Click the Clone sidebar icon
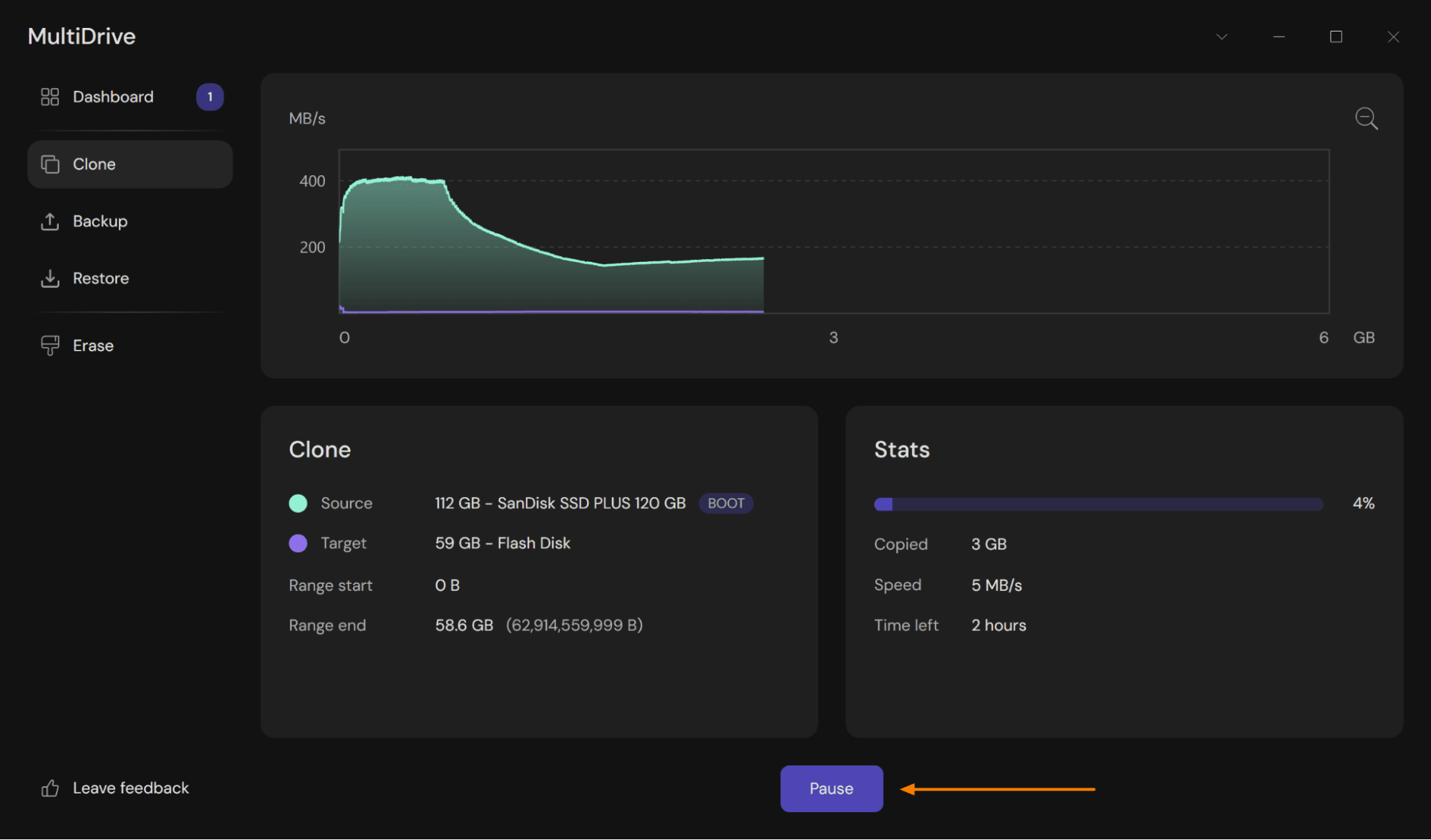Image resolution: width=1431 pixels, height=840 pixels. 49,165
